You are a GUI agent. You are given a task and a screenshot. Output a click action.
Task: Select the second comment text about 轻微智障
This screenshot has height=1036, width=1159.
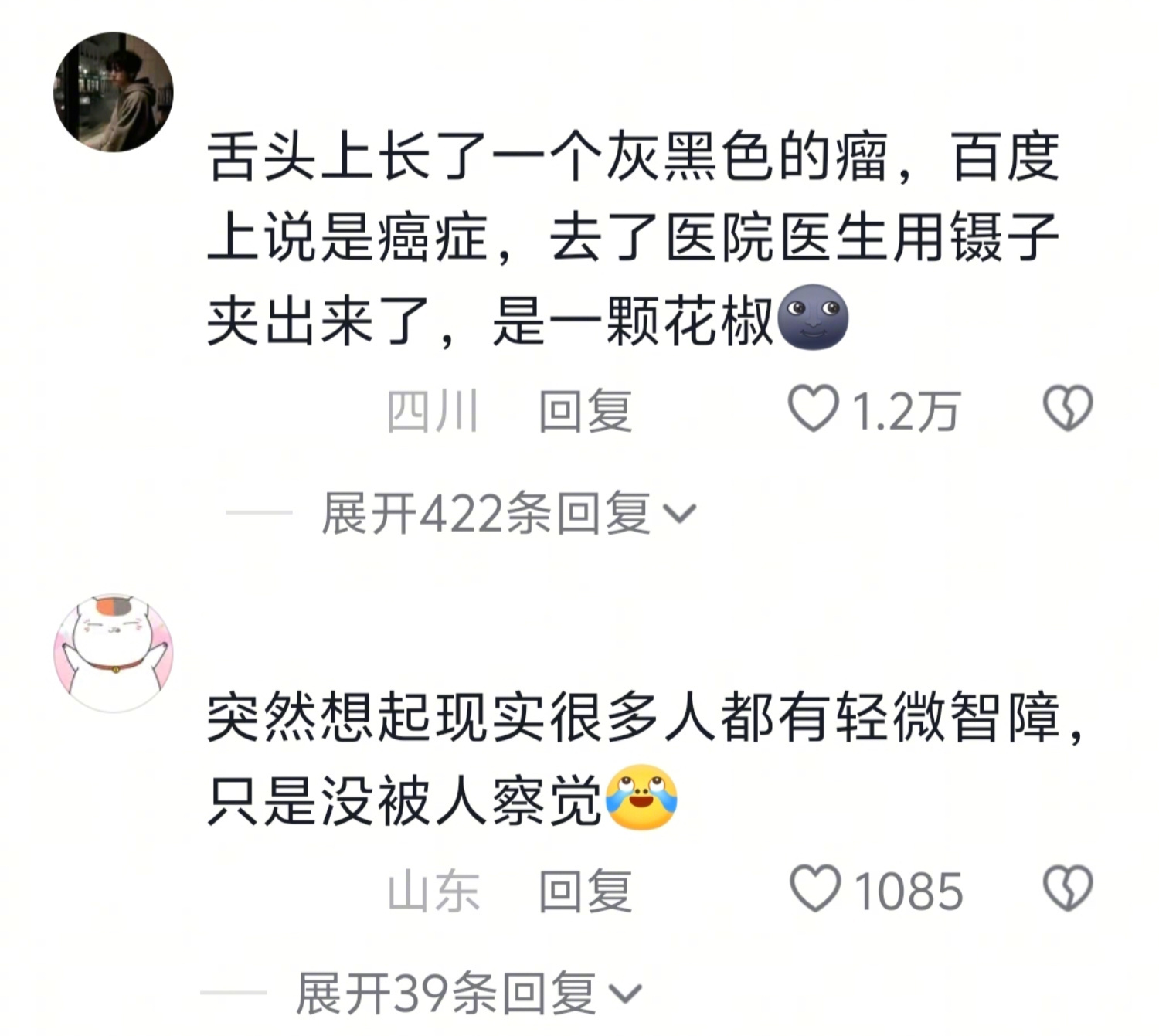pos(645,759)
